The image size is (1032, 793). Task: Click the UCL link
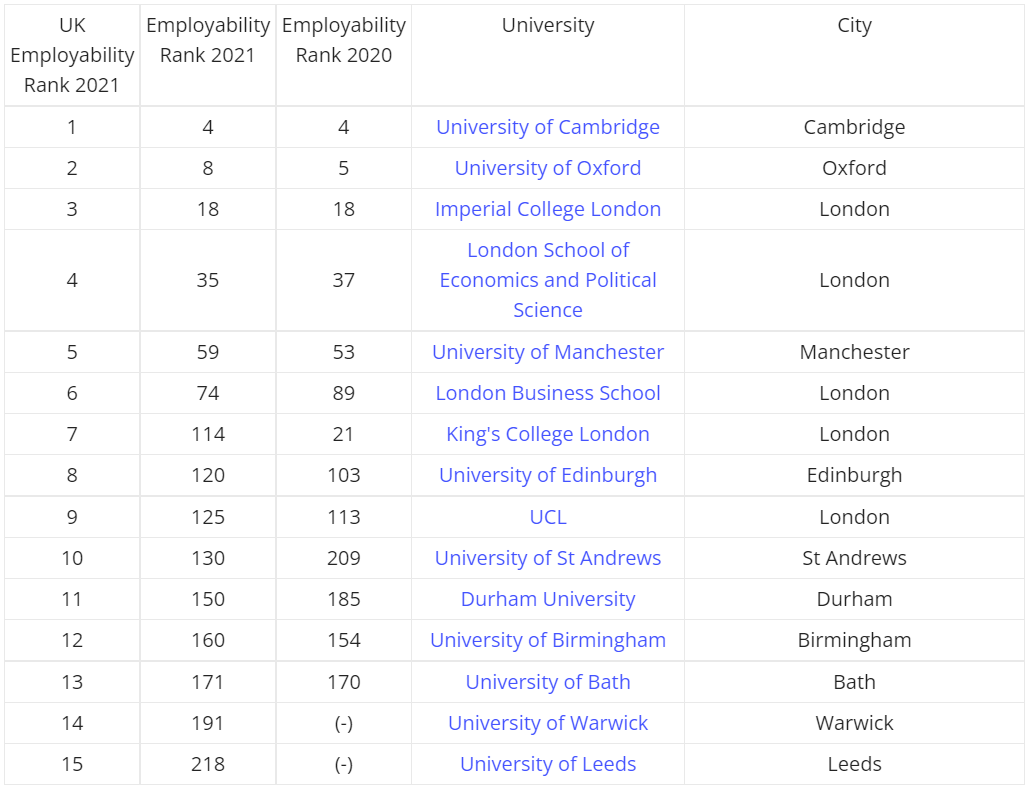[547, 517]
